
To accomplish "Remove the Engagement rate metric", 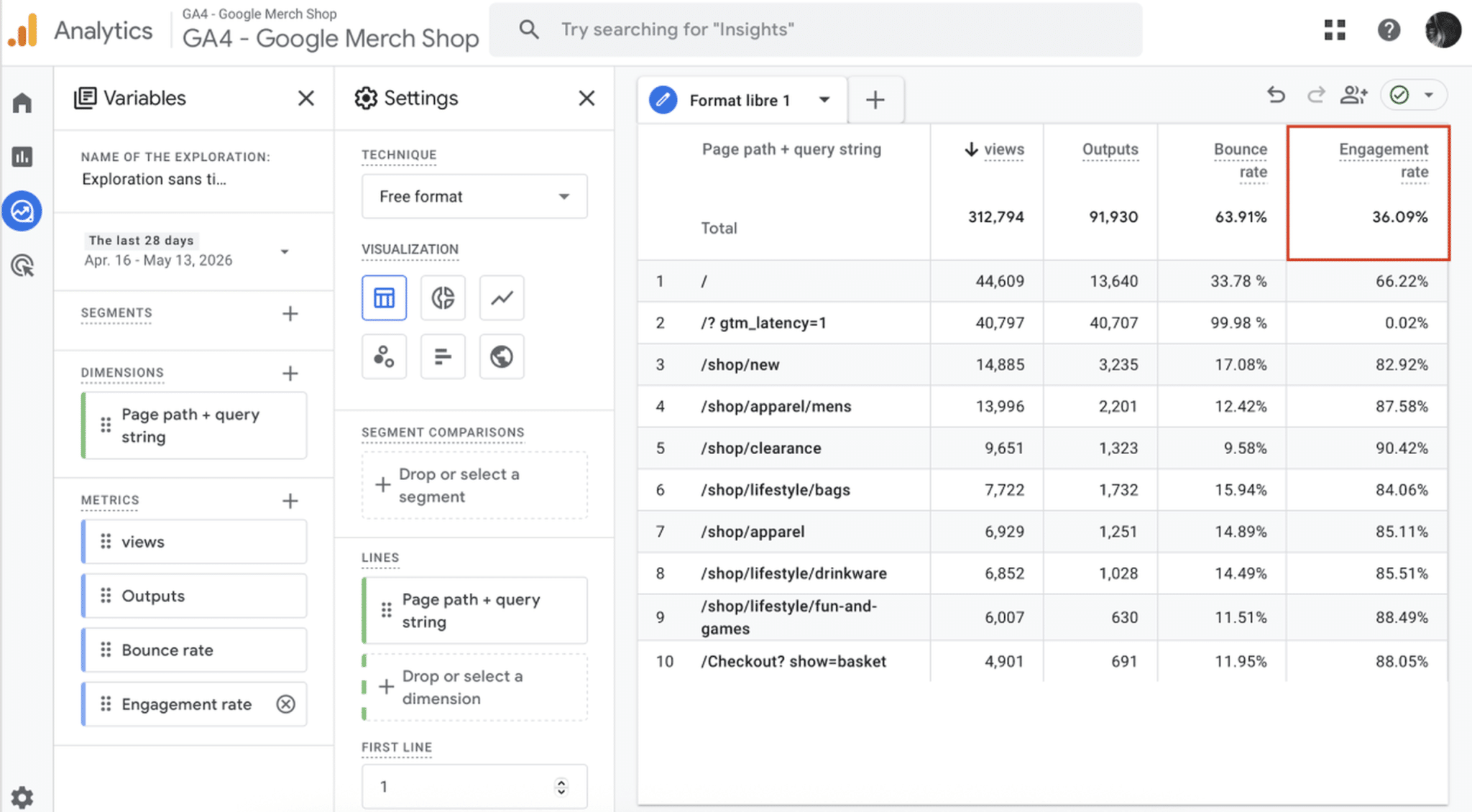I will 286,704.
